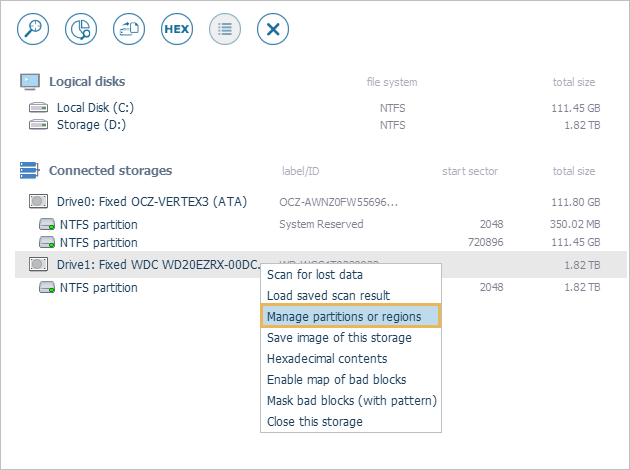Screen dimensions: 630x470
Task: Select Storage (D:) logical disk
Action: coord(91,125)
